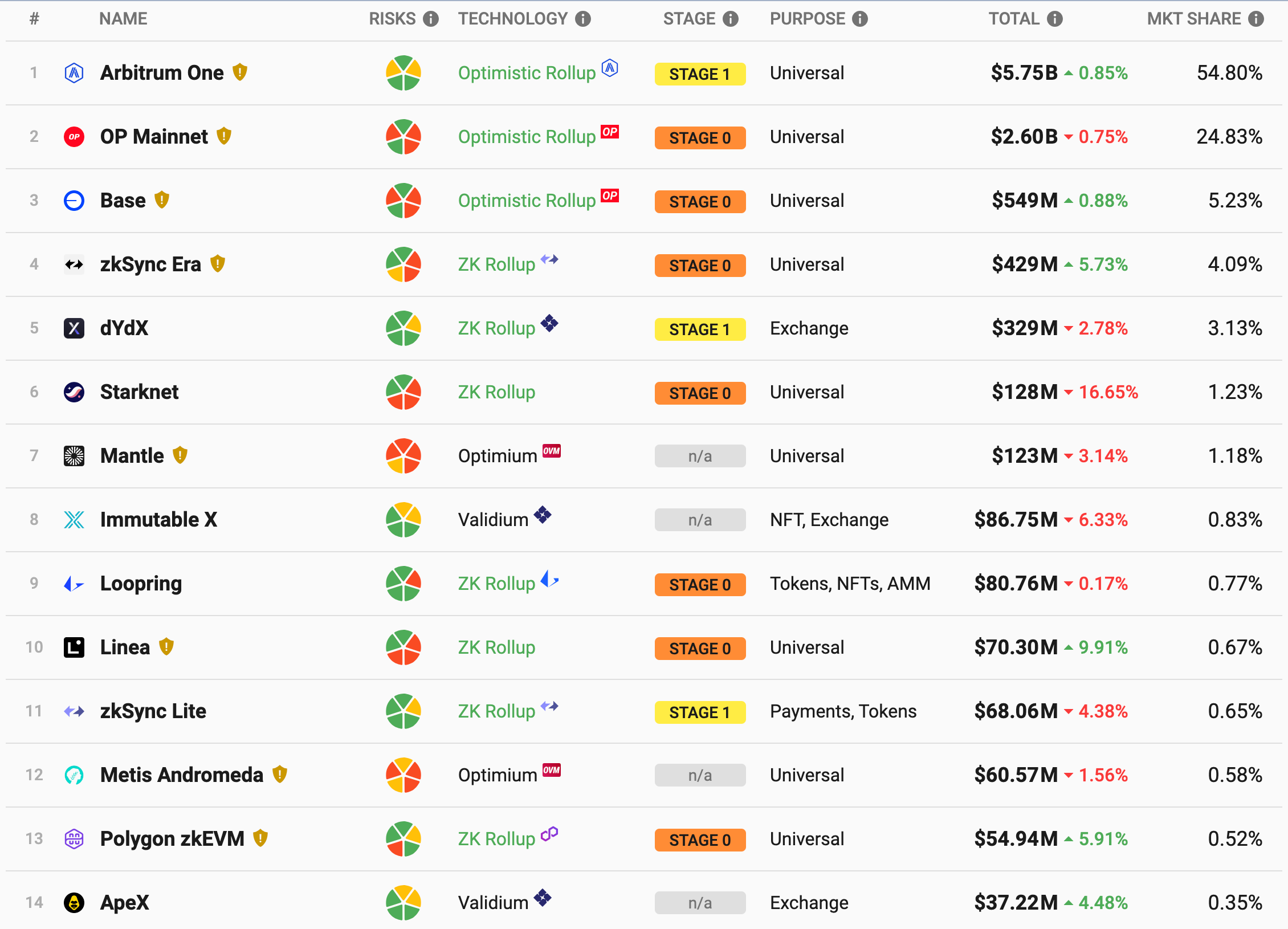Image resolution: width=1288 pixels, height=929 pixels.
Task: Click the STAGE 1 badge for Arbitrum One
Action: pos(700,74)
